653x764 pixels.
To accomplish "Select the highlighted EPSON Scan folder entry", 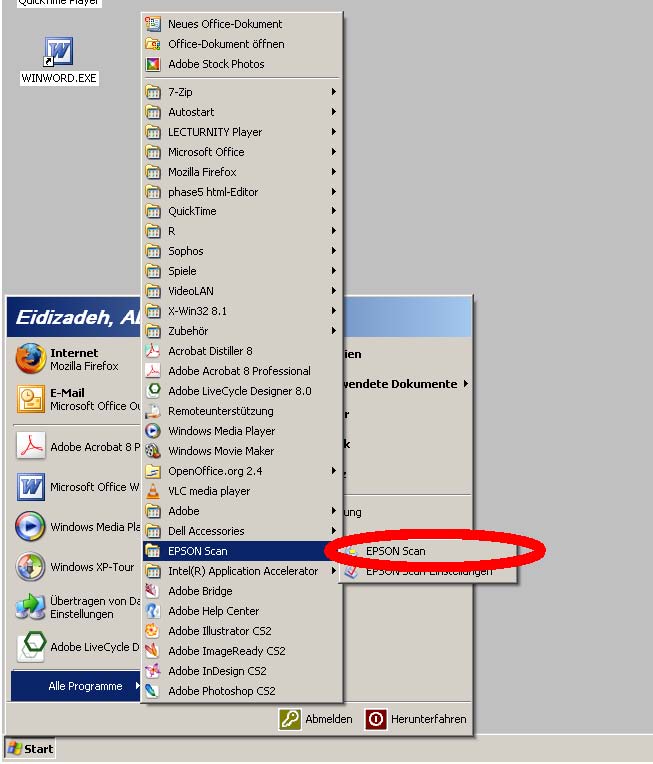I will pyautogui.click(x=241, y=551).
